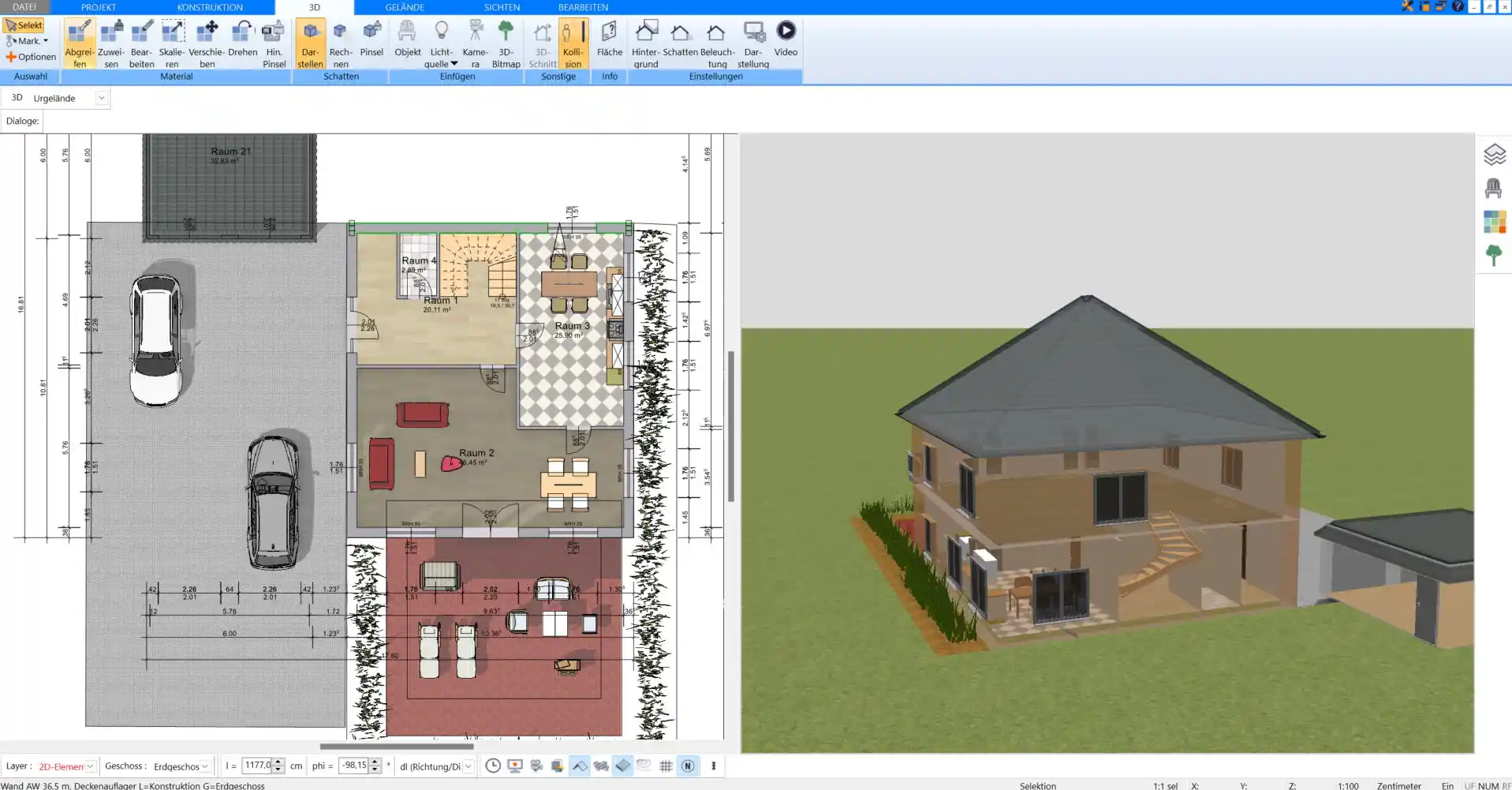Viewport: 1512px width, 790px height.
Task: Open the DATEI menu
Action: [x=24, y=7]
